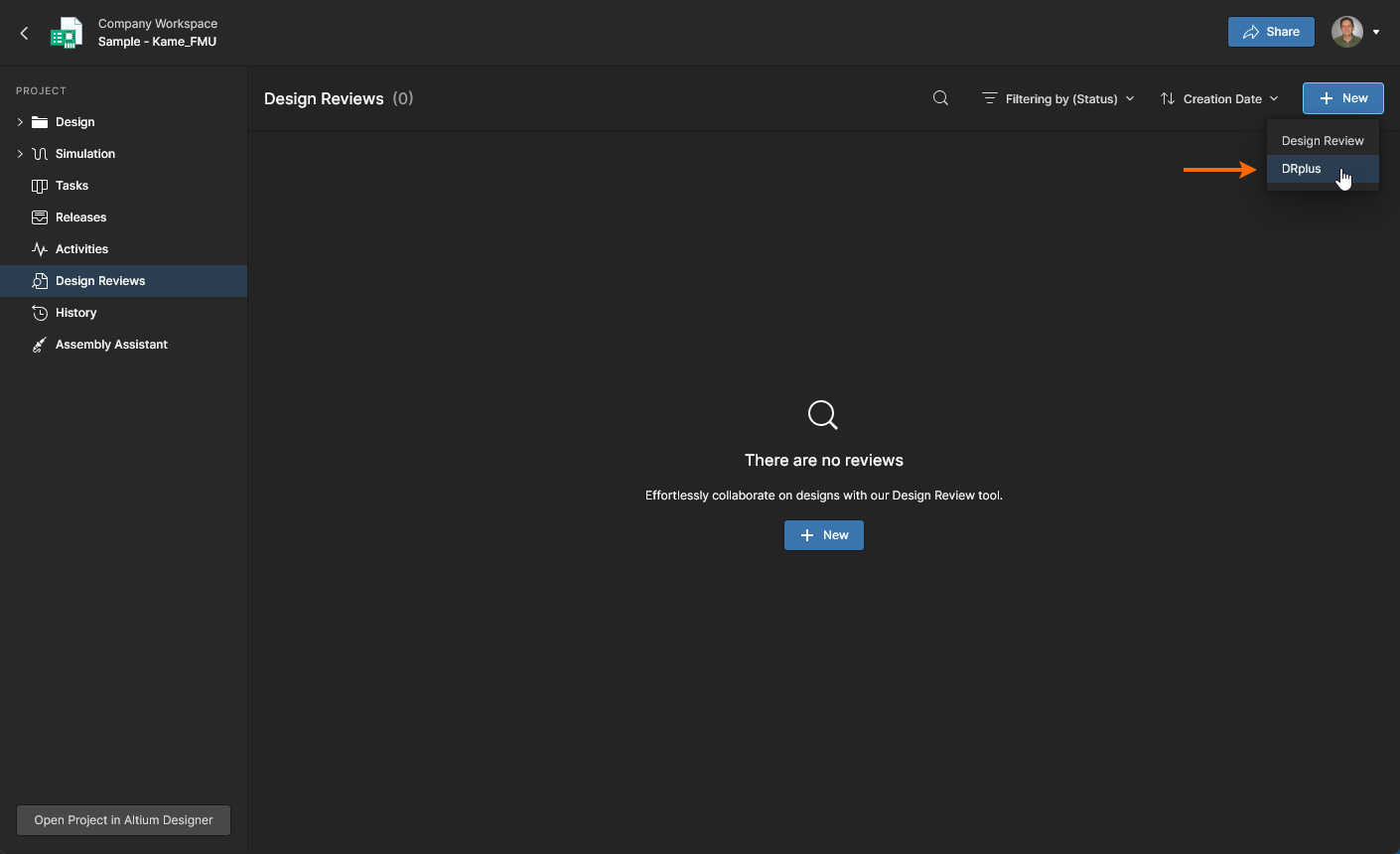The width and height of the screenshot is (1400, 854).
Task: Click the Assembly Assistant tool icon
Action: coord(40,345)
